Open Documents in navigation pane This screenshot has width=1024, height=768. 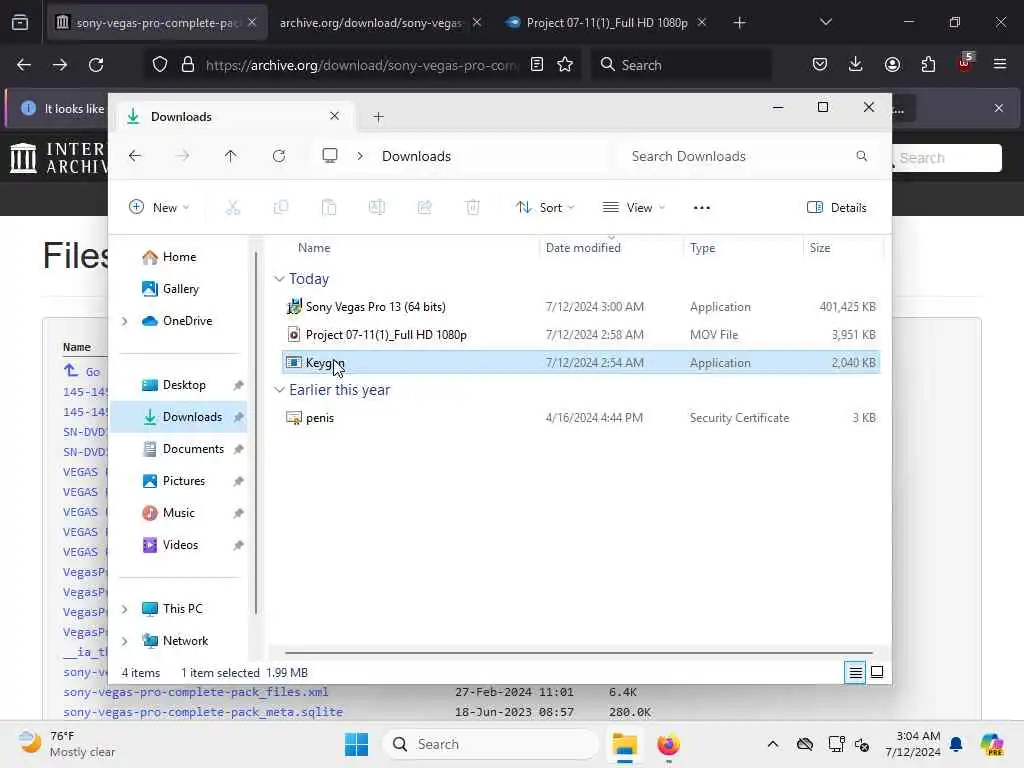(193, 449)
